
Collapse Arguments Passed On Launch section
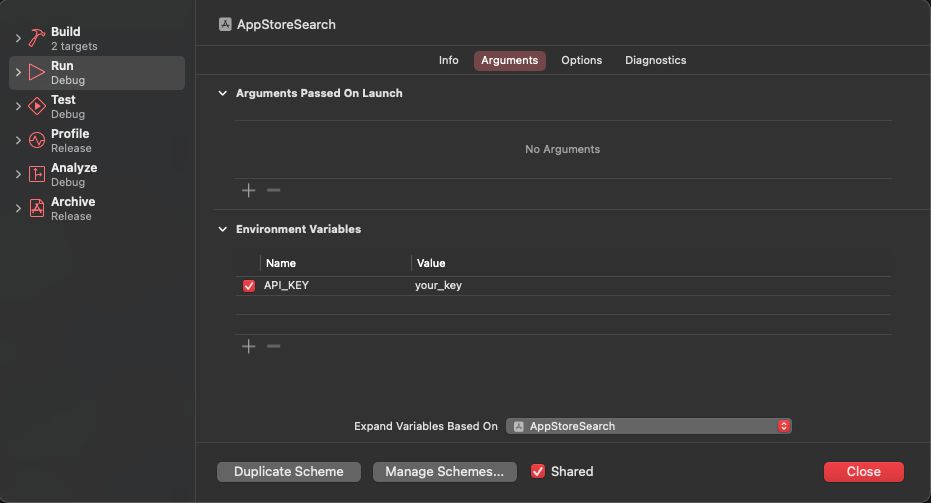point(222,93)
